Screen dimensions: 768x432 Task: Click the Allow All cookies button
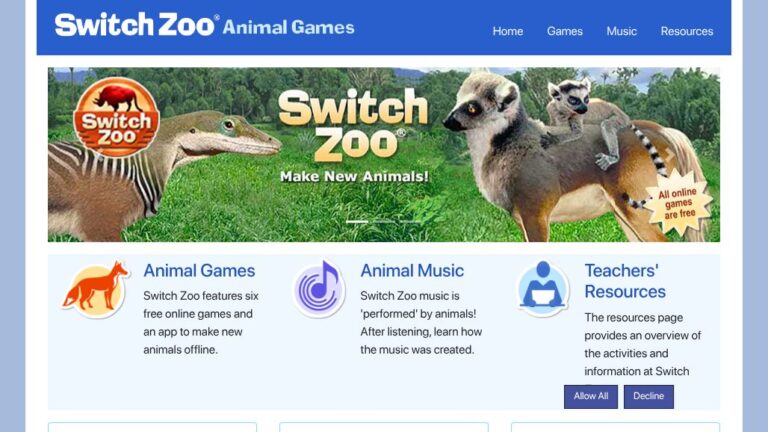(x=591, y=396)
